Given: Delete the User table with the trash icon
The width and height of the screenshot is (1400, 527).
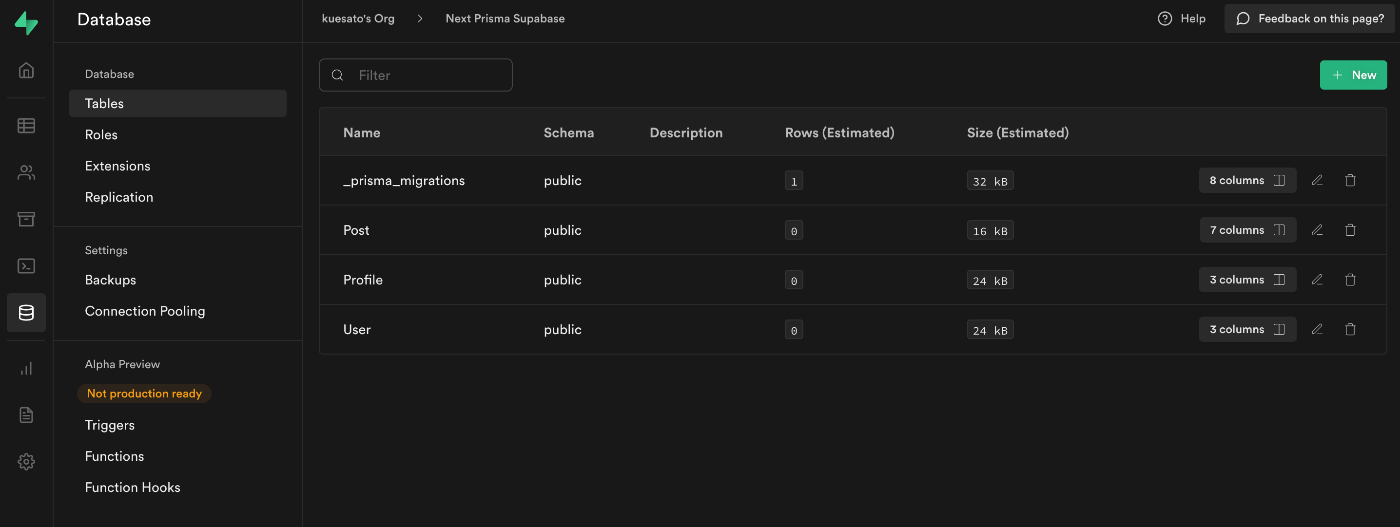Looking at the screenshot, I should click(x=1350, y=329).
